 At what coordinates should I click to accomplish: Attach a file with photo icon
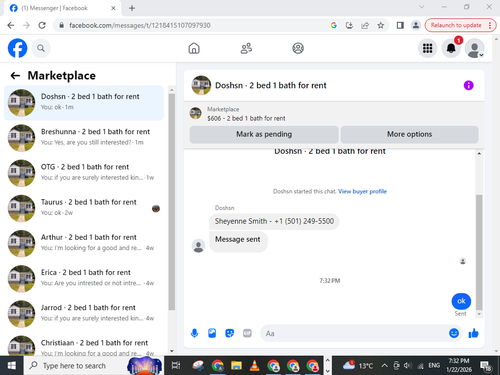click(212, 333)
